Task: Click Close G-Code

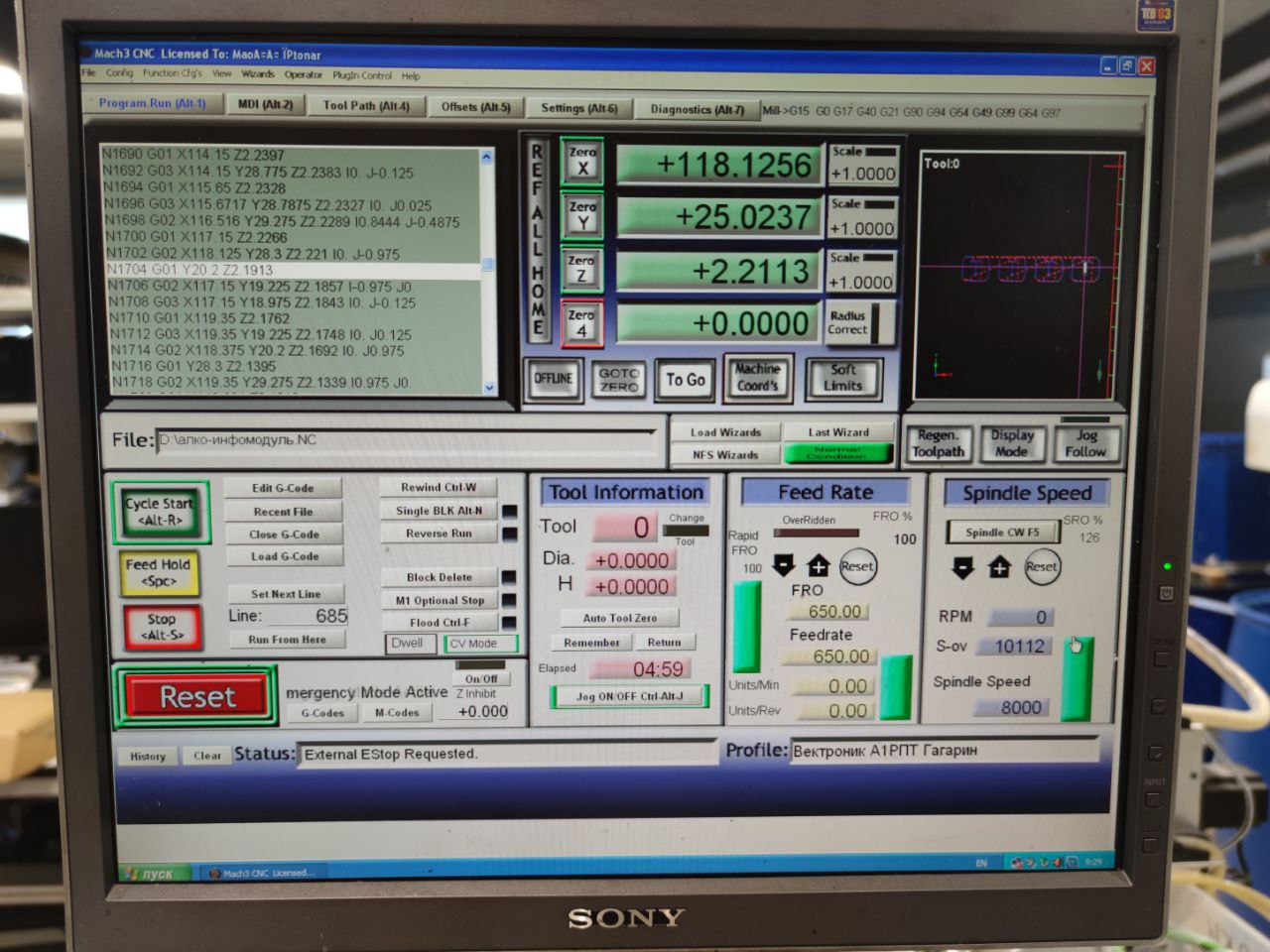Action: tap(285, 535)
